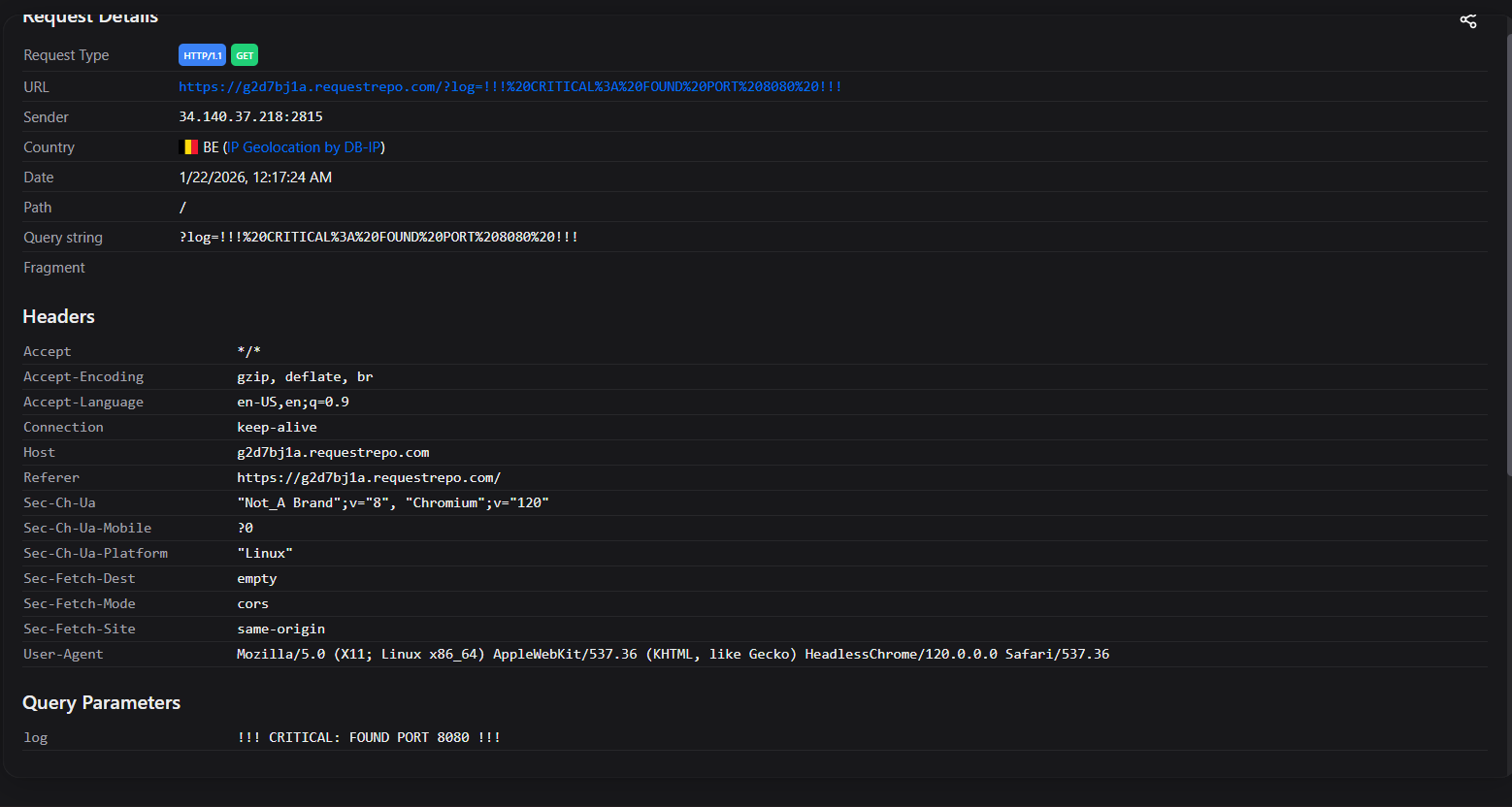
Task: Open the IP Geolocation by DB-IP link
Action: coord(304,147)
